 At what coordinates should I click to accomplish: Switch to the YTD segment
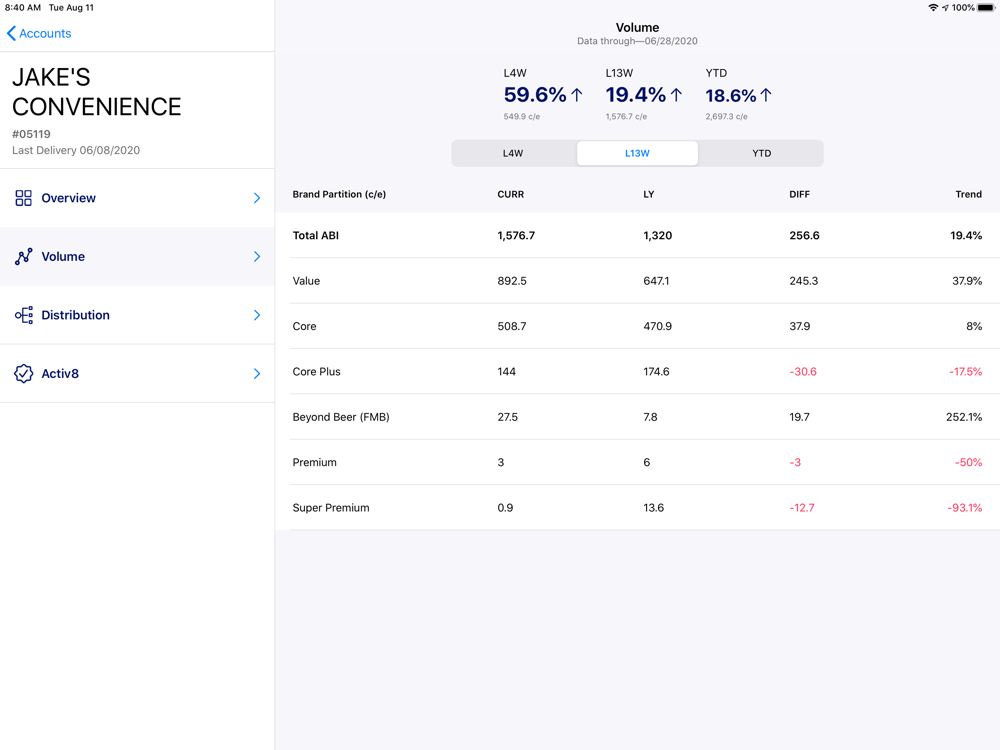(x=761, y=153)
